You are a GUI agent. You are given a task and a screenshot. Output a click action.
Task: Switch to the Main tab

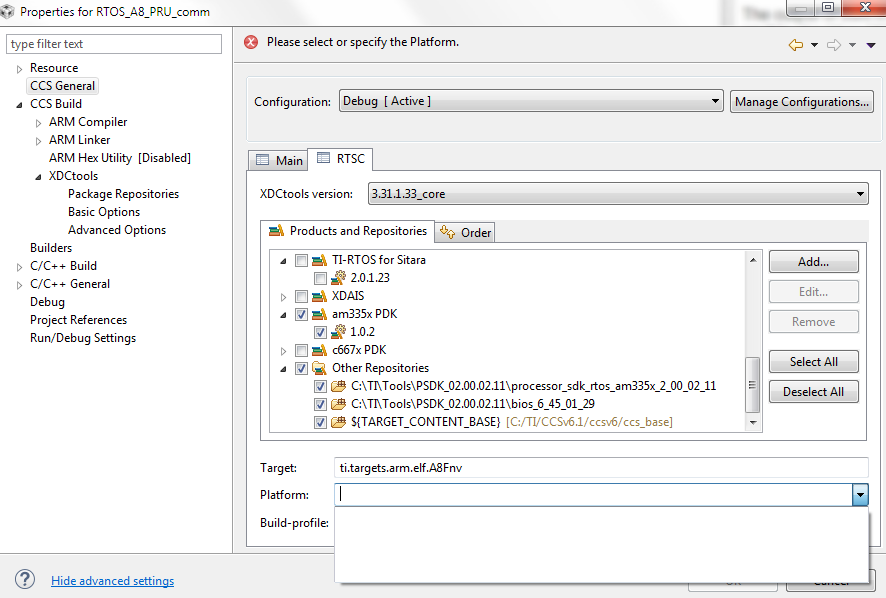[279, 160]
